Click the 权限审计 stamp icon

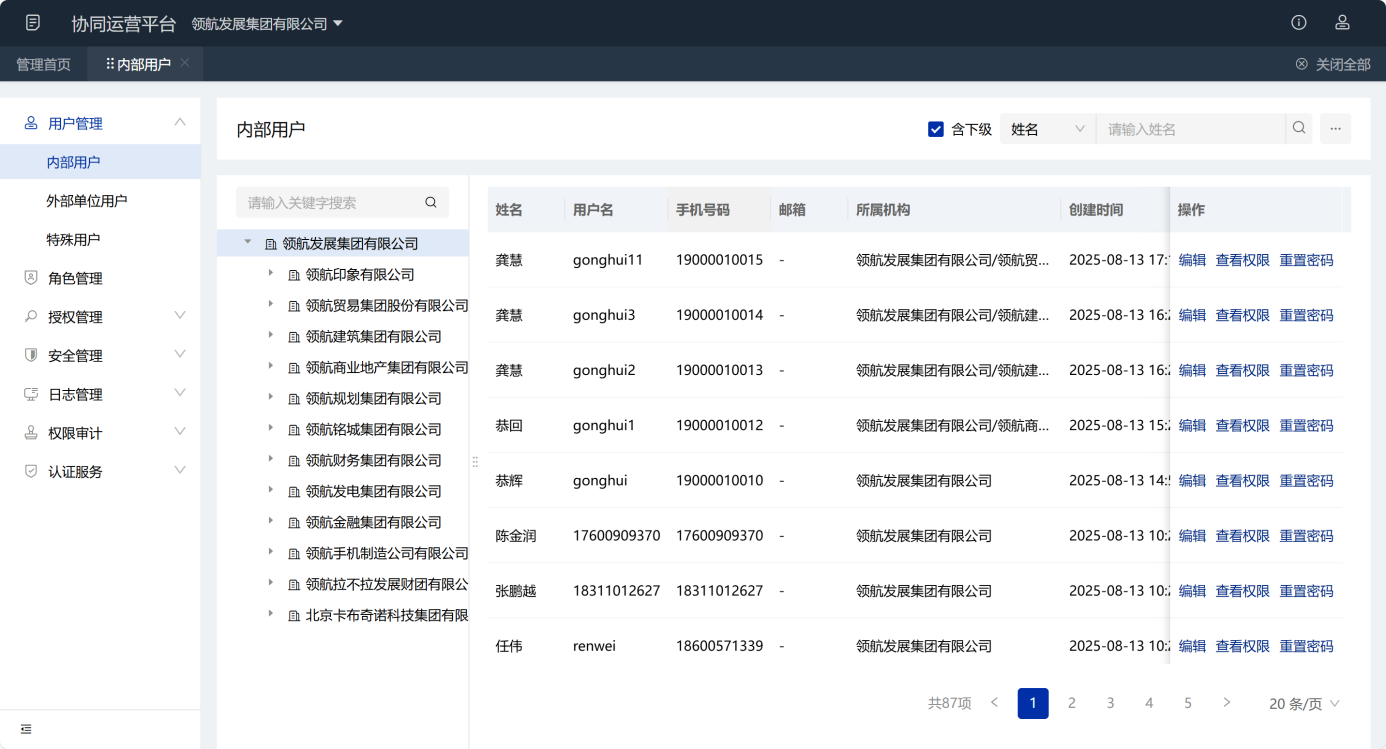pos(31,433)
